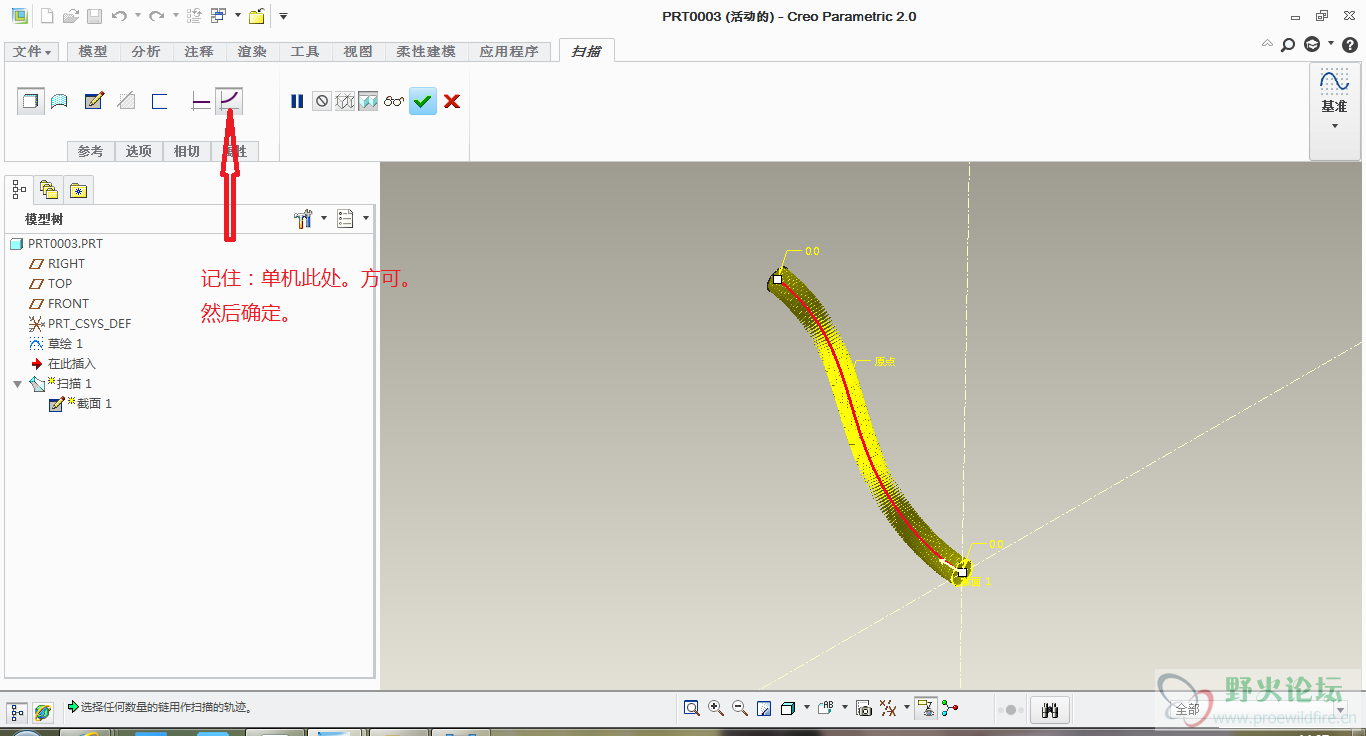The image size is (1366, 736).
Task: Select the variable section sweep option
Action: pos(230,101)
